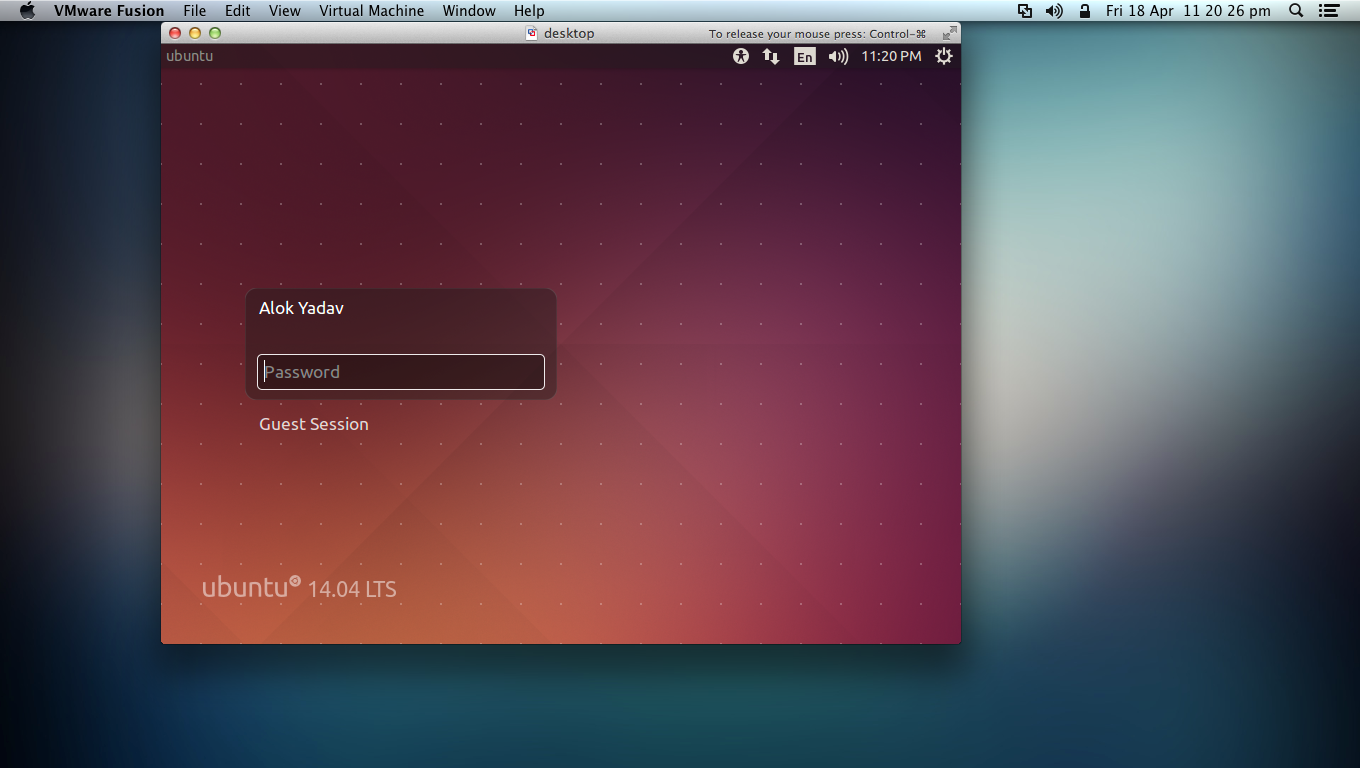Viewport: 1360px width, 768px height.
Task: Open the Ubuntu sound volume indicator
Action: 838,57
